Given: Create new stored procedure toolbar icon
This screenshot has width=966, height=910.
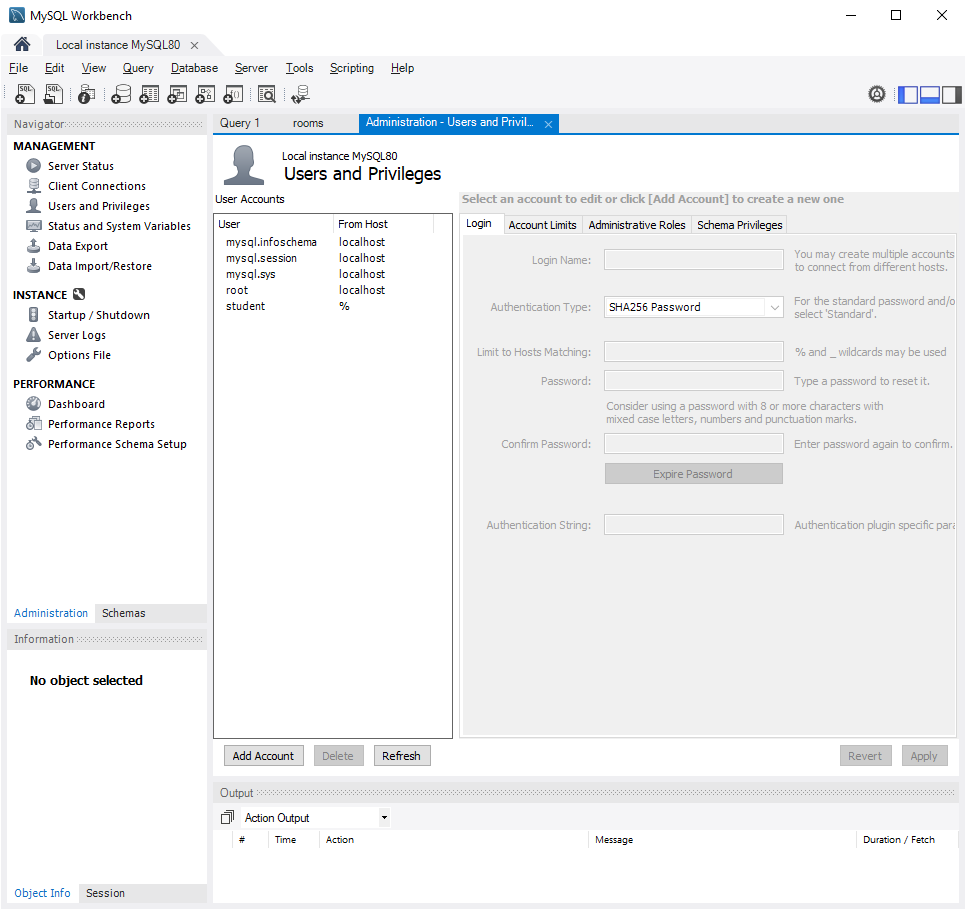Looking at the screenshot, I should [x=205, y=94].
